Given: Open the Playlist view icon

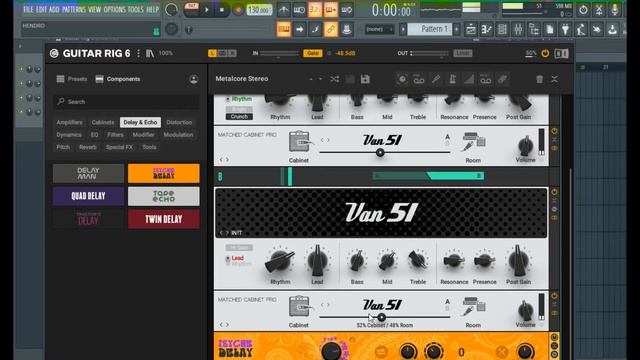Looking at the screenshot, I should pyautogui.click(x=471, y=29).
